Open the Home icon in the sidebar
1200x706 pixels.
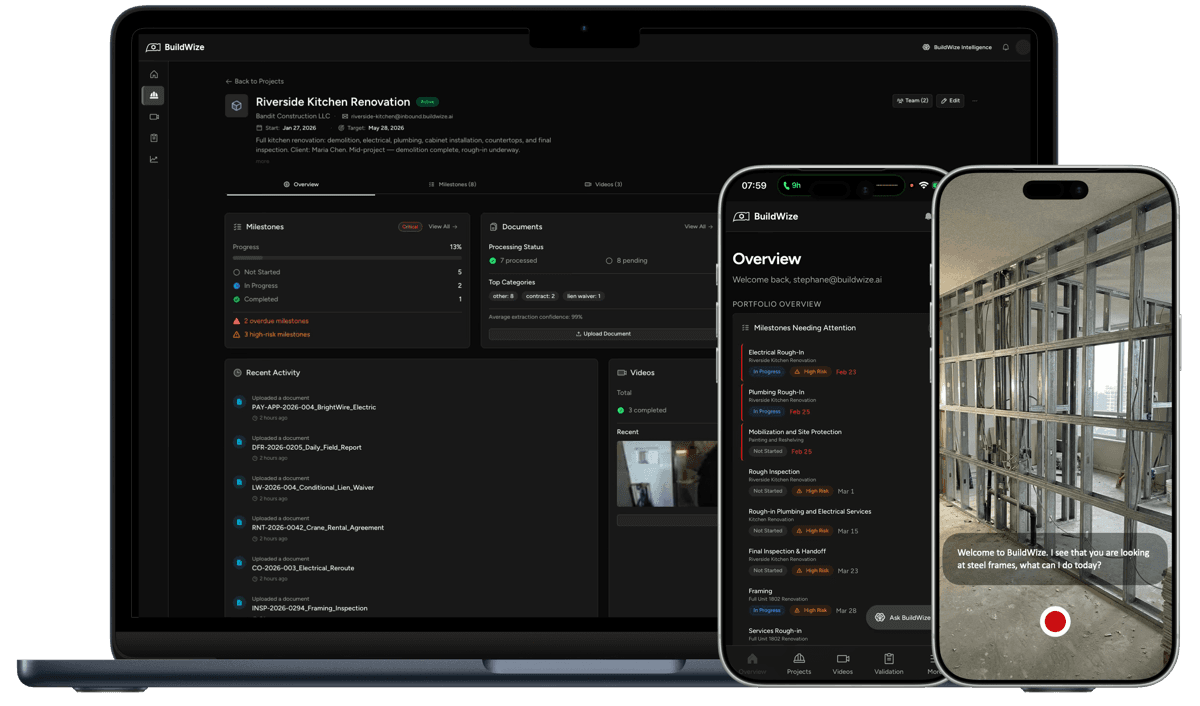[153, 74]
